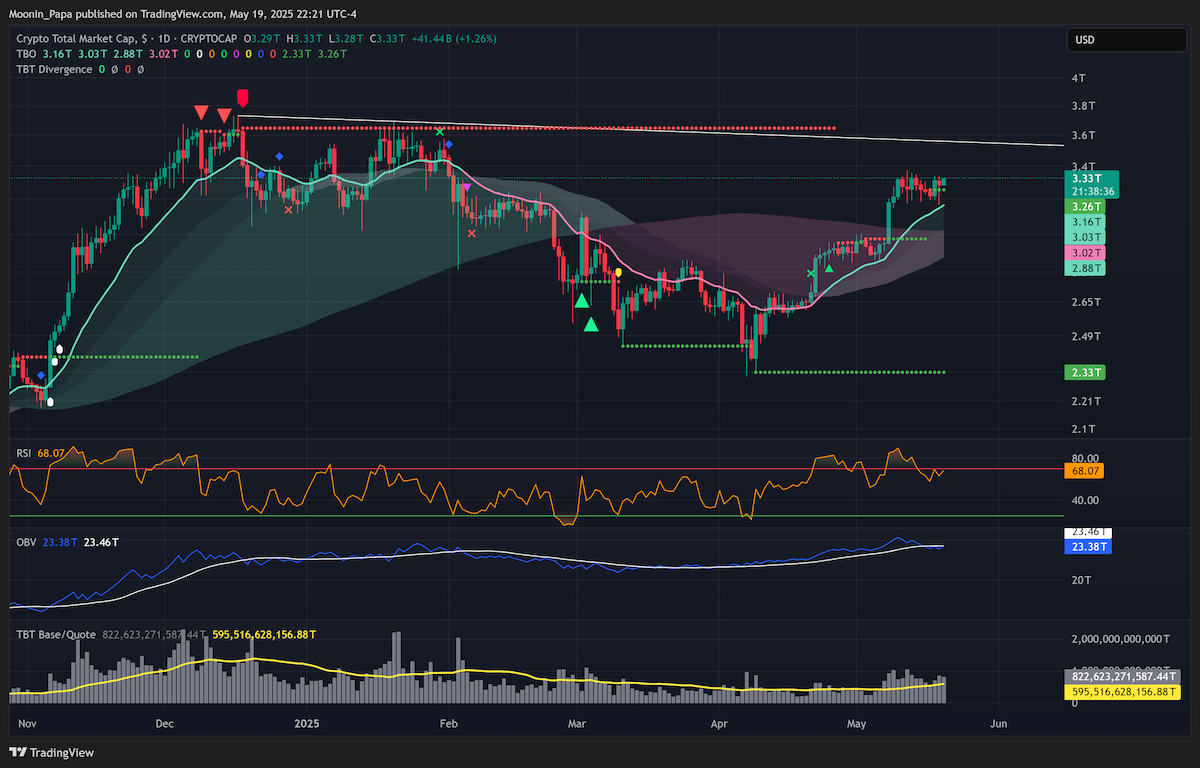Click the green 2.33T support price label
Screen dimensions: 1200x768
tap(1084, 372)
